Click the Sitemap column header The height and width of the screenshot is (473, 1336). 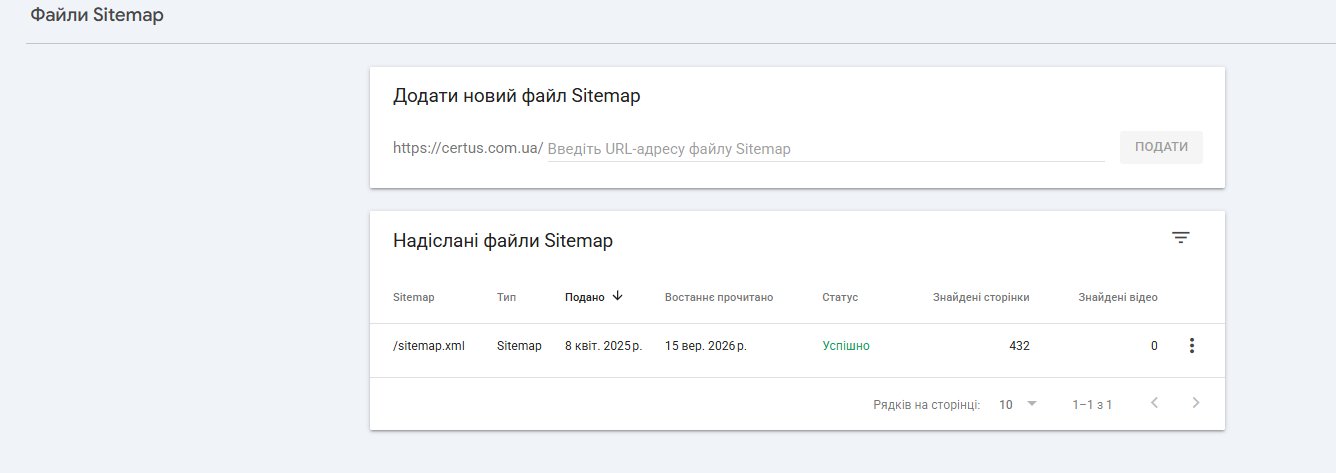point(414,297)
